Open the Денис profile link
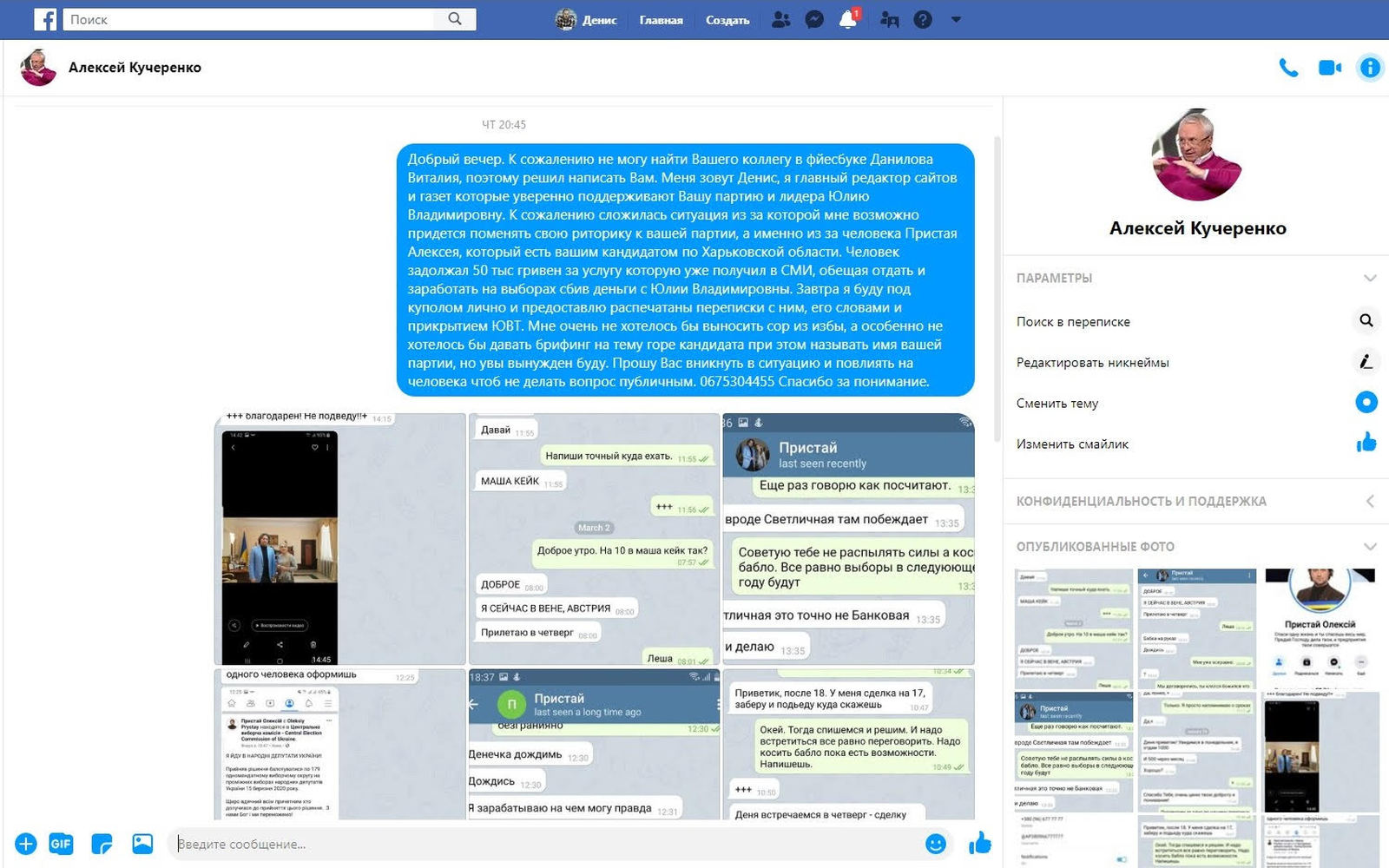The image size is (1389, 868). pos(586,19)
